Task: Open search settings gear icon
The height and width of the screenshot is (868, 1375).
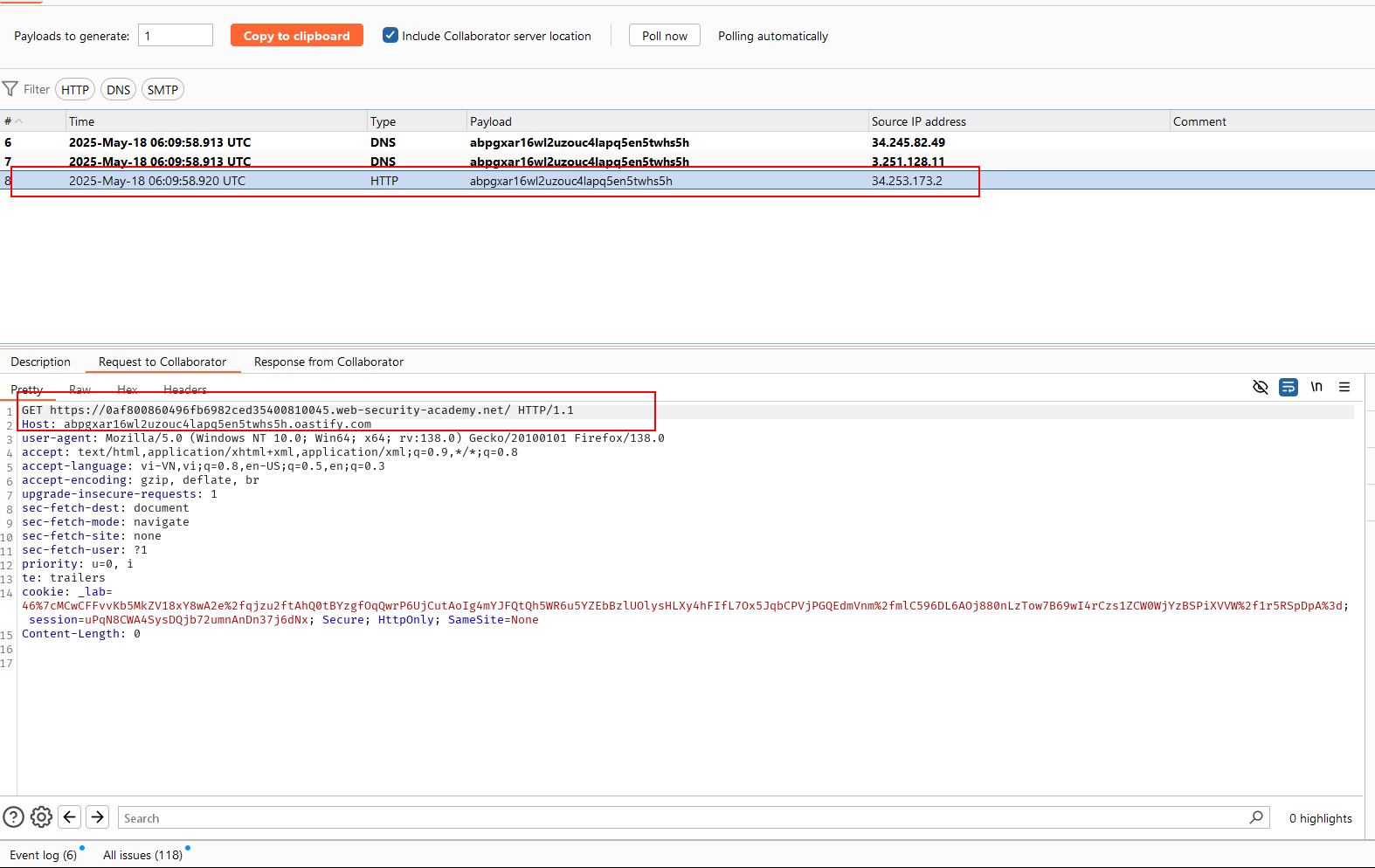Action: [x=41, y=817]
